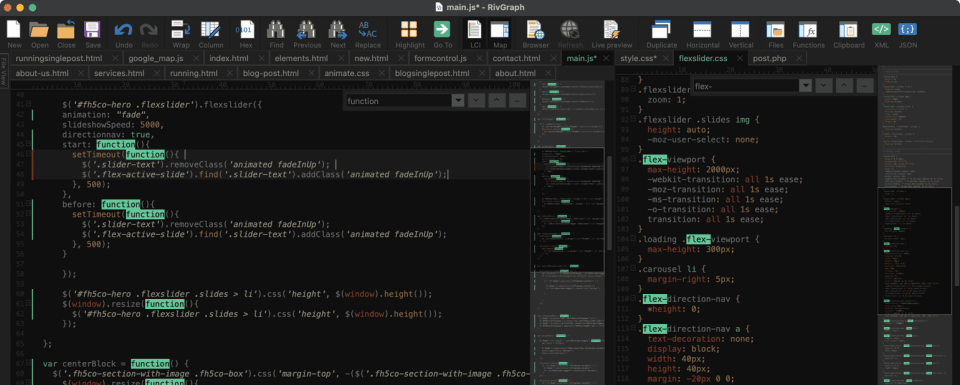The height and width of the screenshot is (385, 960).
Task: Collapse the code fold at line 45
Action: (28, 143)
